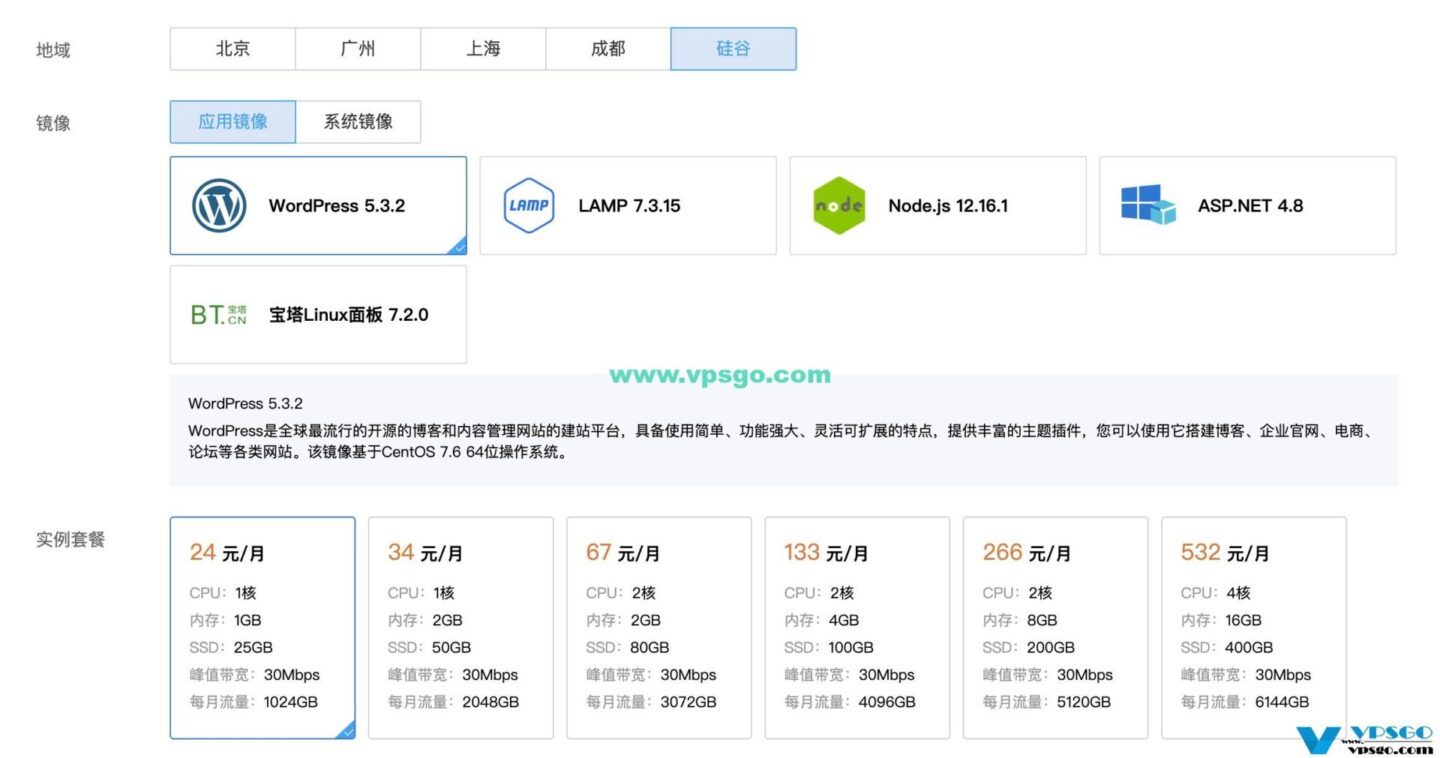Choose the ASP.NET 4.8 image label
The width and height of the screenshot is (1440, 758).
click(1251, 206)
